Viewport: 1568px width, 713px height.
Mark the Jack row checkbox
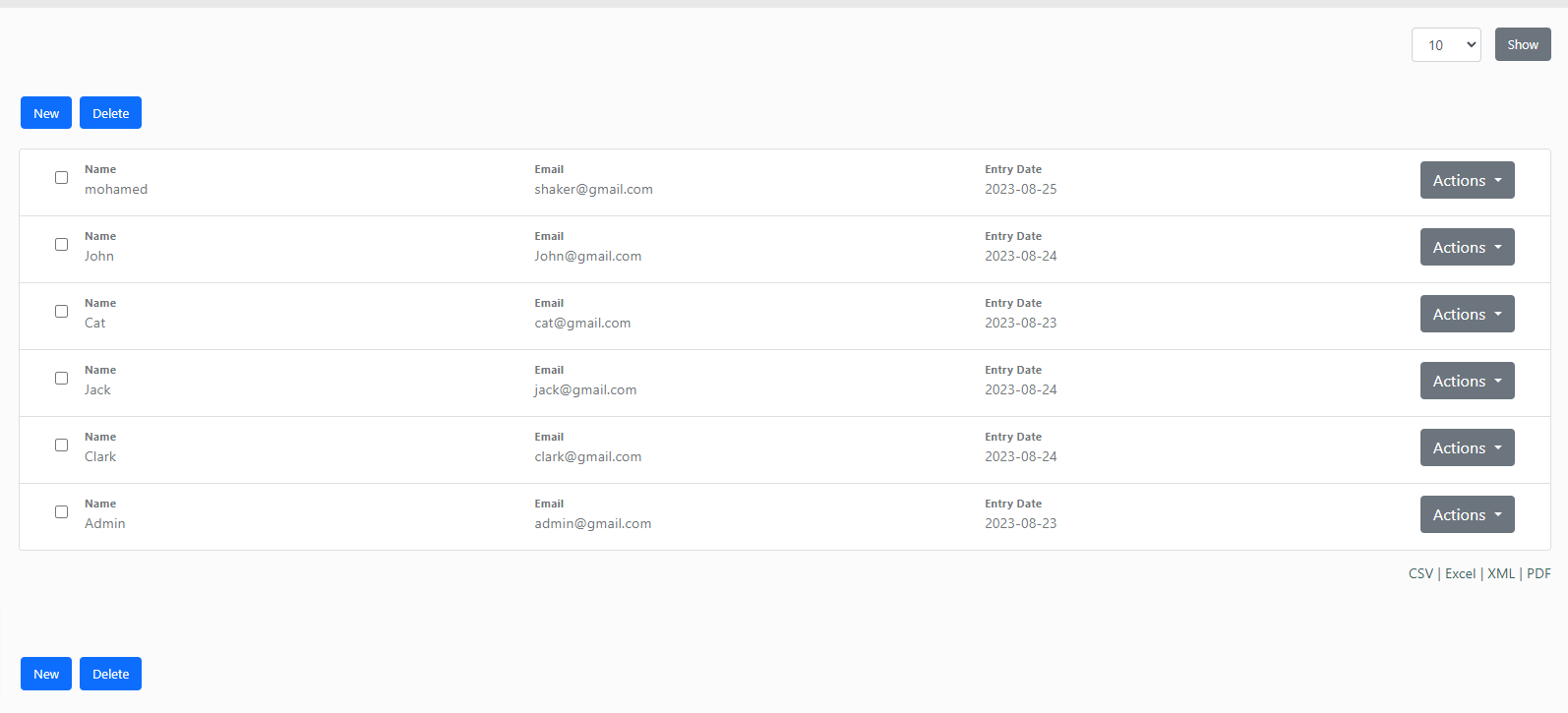pos(61,379)
